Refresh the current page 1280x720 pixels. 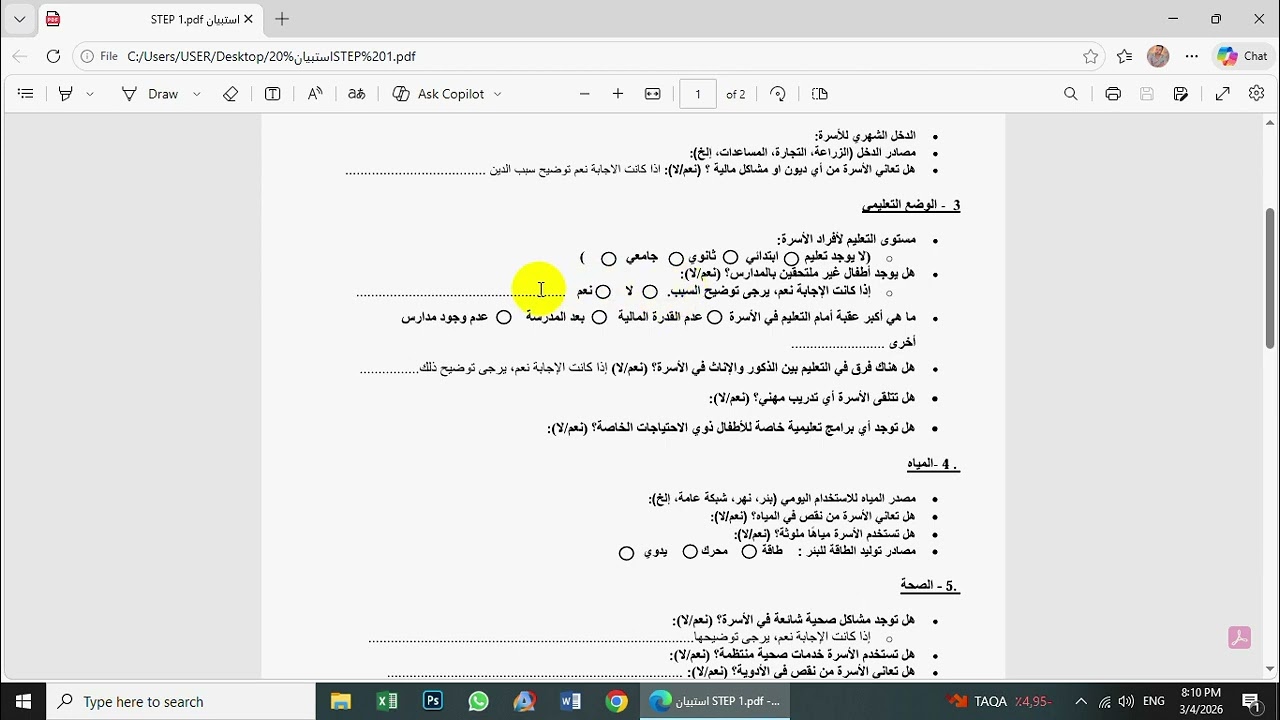point(54,57)
